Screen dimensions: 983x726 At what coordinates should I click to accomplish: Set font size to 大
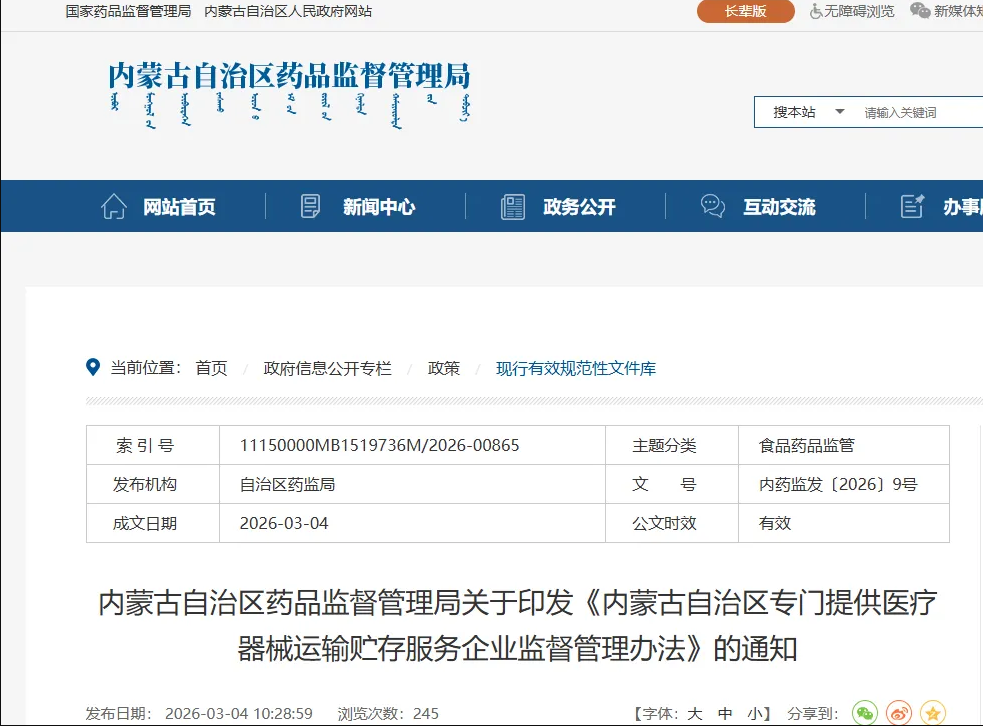(x=695, y=714)
